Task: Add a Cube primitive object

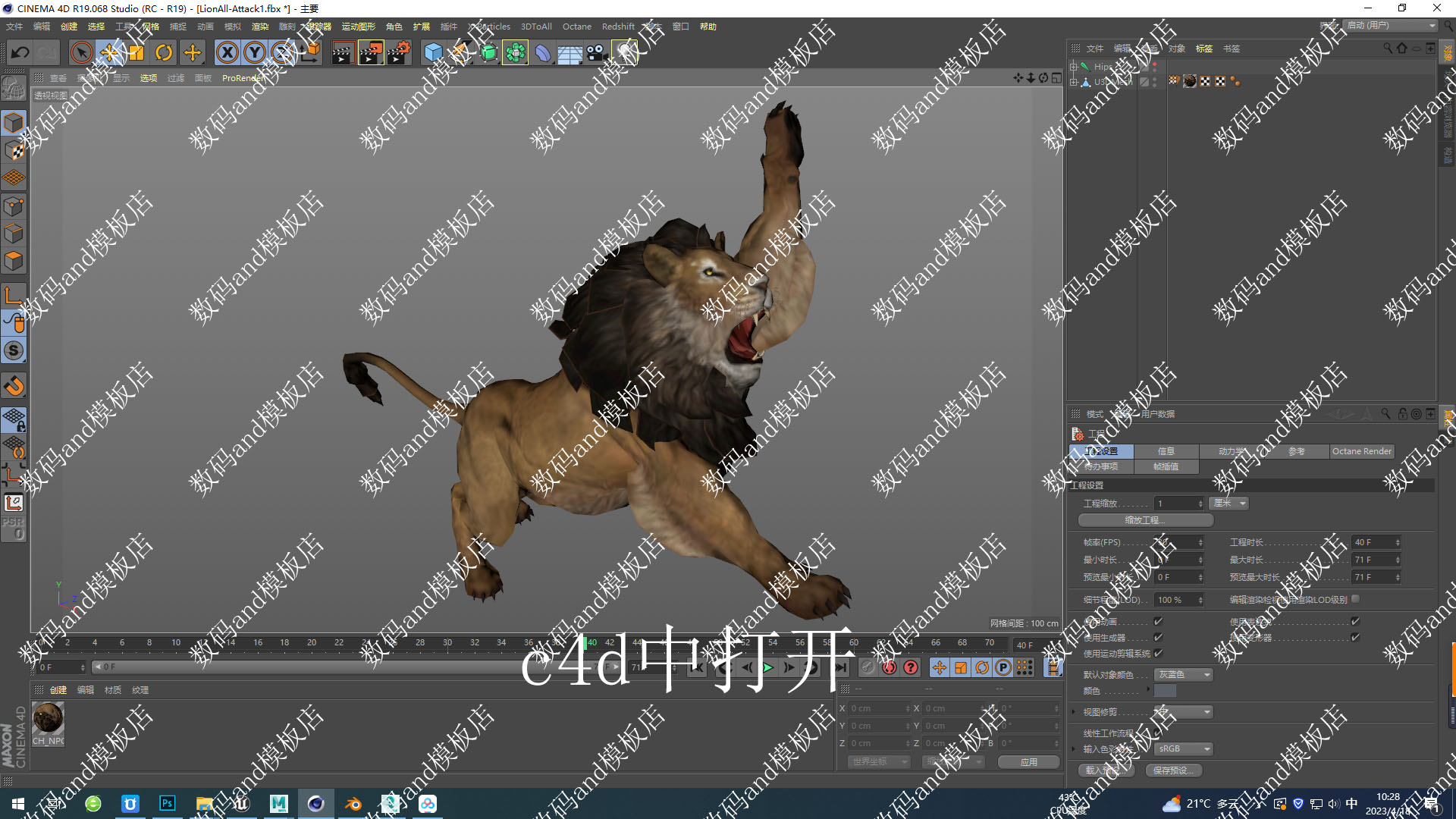Action: (x=433, y=52)
